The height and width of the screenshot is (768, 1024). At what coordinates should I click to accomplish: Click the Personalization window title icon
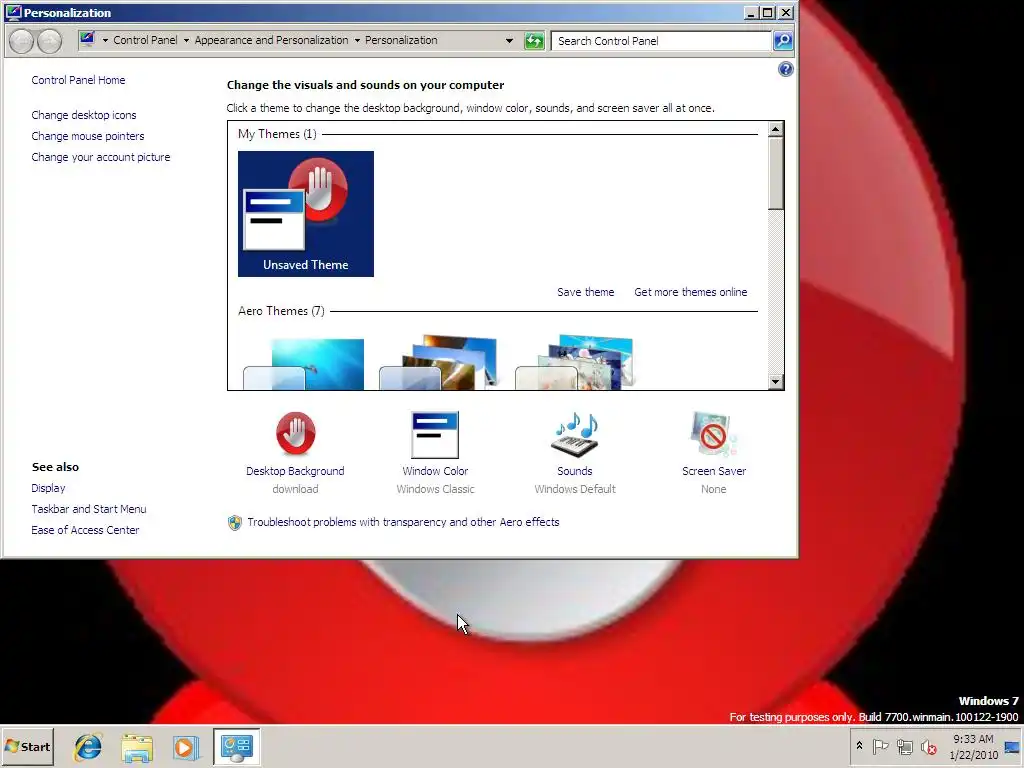(x=13, y=12)
